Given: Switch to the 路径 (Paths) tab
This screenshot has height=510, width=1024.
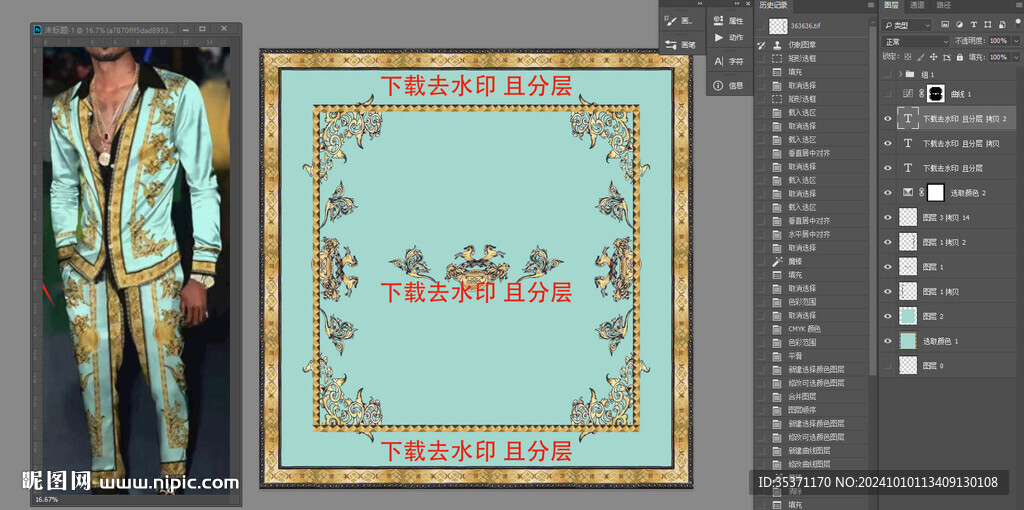Looking at the screenshot, I should click(943, 6).
